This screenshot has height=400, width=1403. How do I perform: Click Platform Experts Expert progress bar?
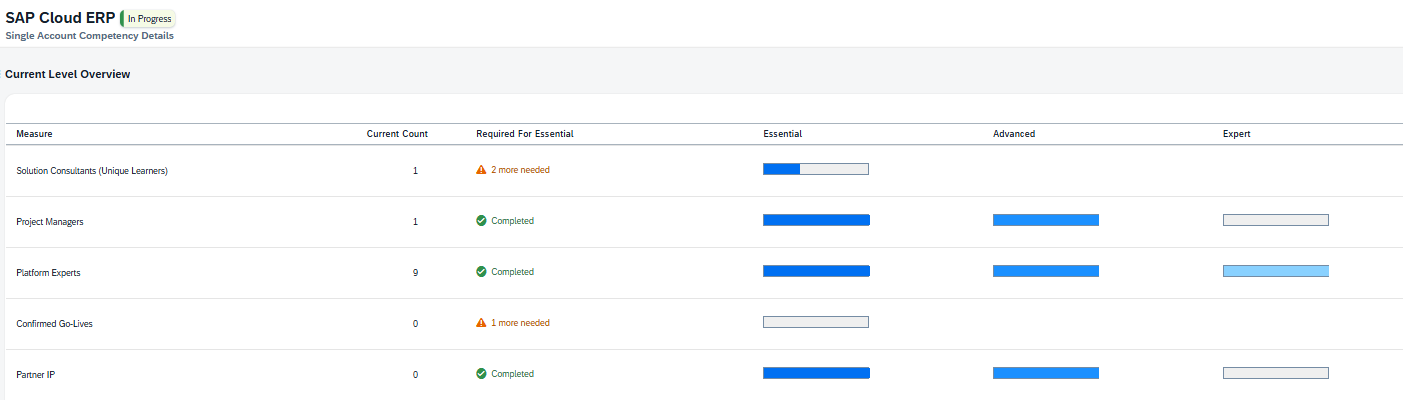tap(1275, 271)
